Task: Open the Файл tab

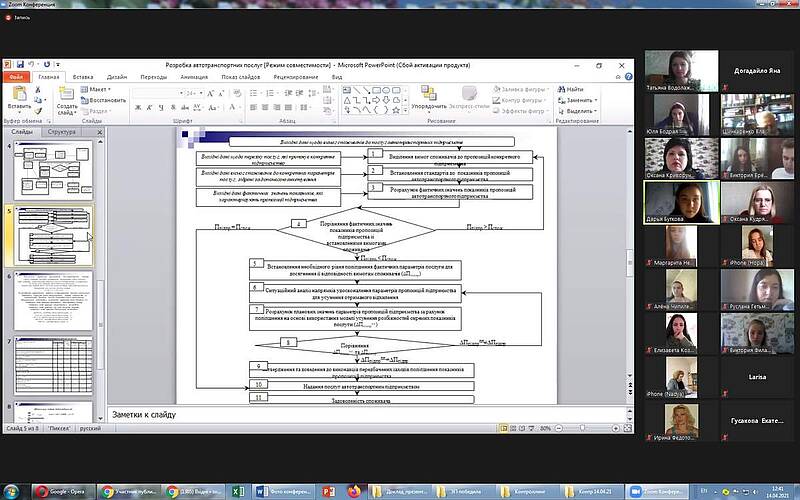Action: pos(16,77)
